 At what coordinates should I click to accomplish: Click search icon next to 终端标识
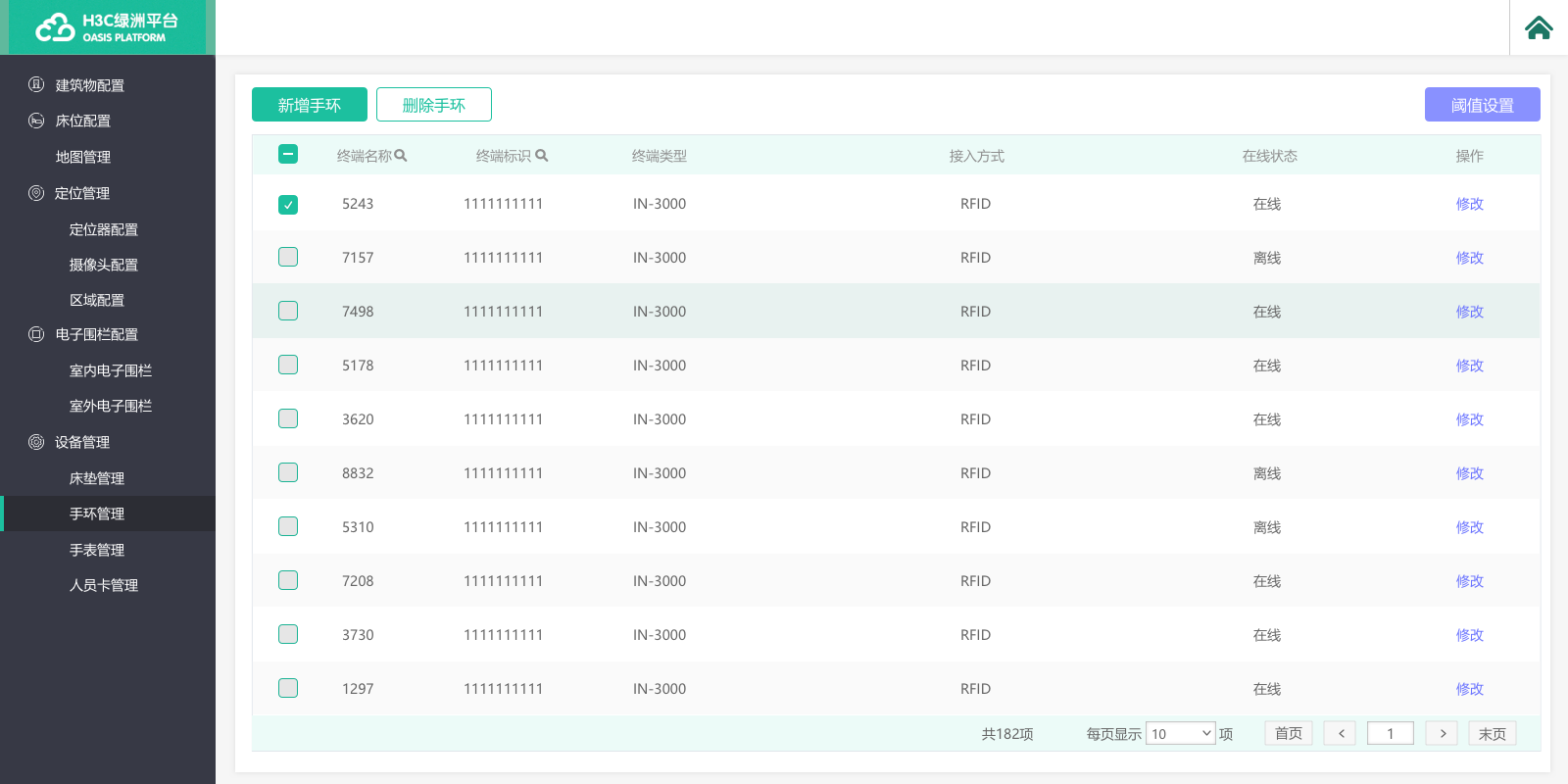(542, 156)
